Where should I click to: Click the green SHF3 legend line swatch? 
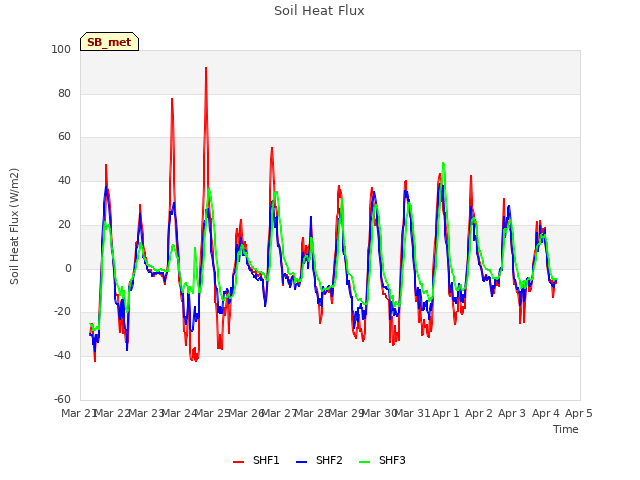coord(364,462)
